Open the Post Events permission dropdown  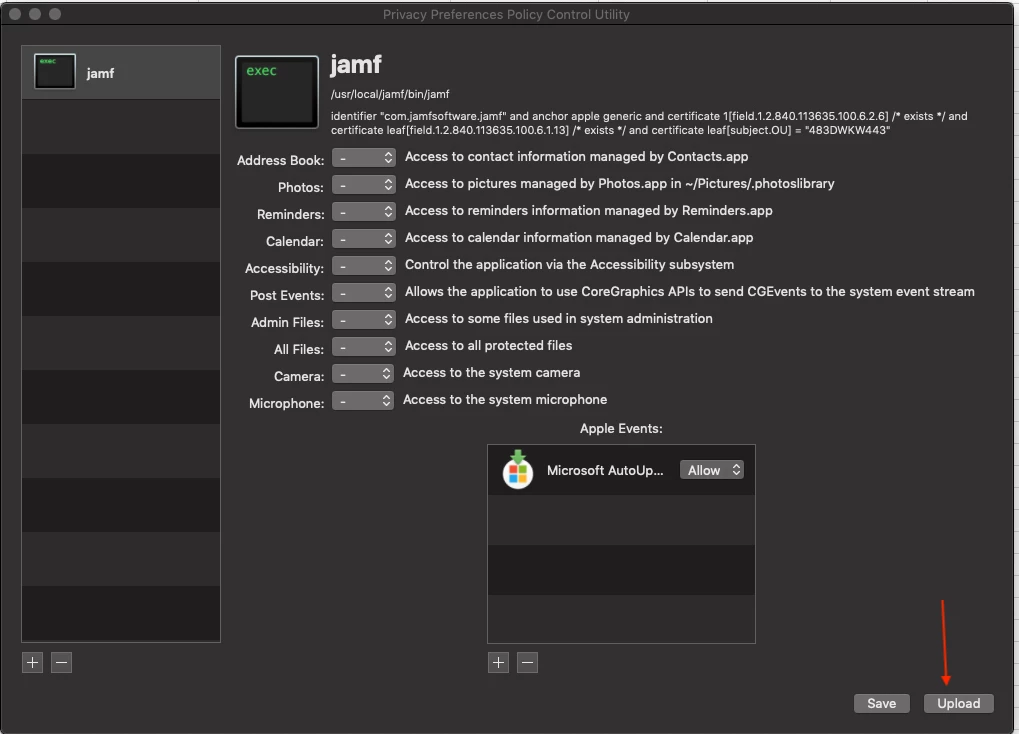363,293
